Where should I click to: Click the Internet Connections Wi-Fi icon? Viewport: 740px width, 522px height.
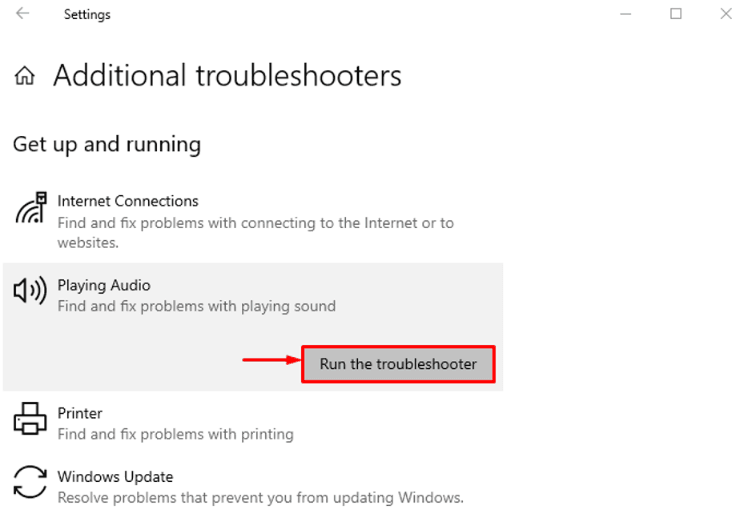[x=31, y=209]
